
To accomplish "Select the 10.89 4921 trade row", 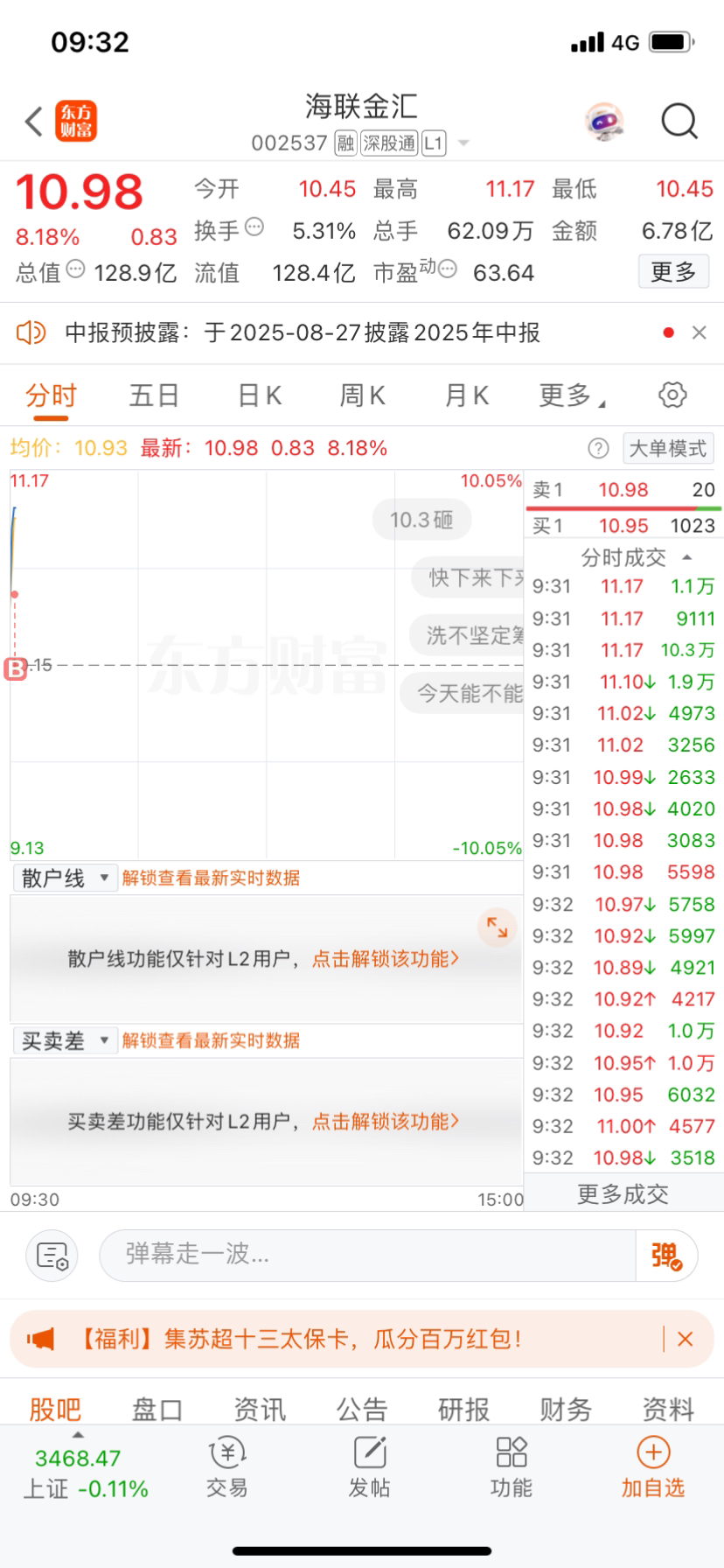I will click(623, 968).
